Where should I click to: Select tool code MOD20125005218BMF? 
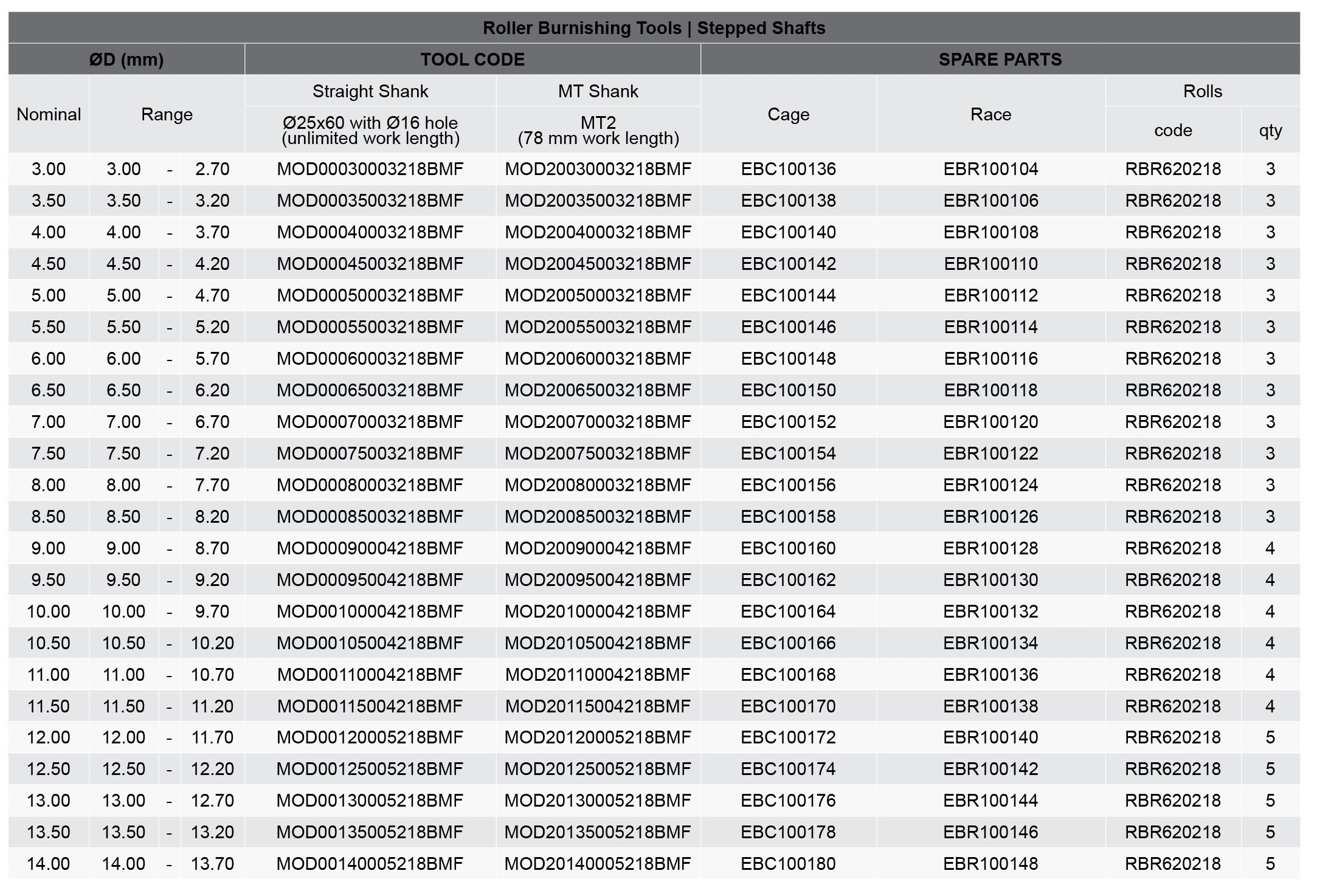click(x=598, y=769)
